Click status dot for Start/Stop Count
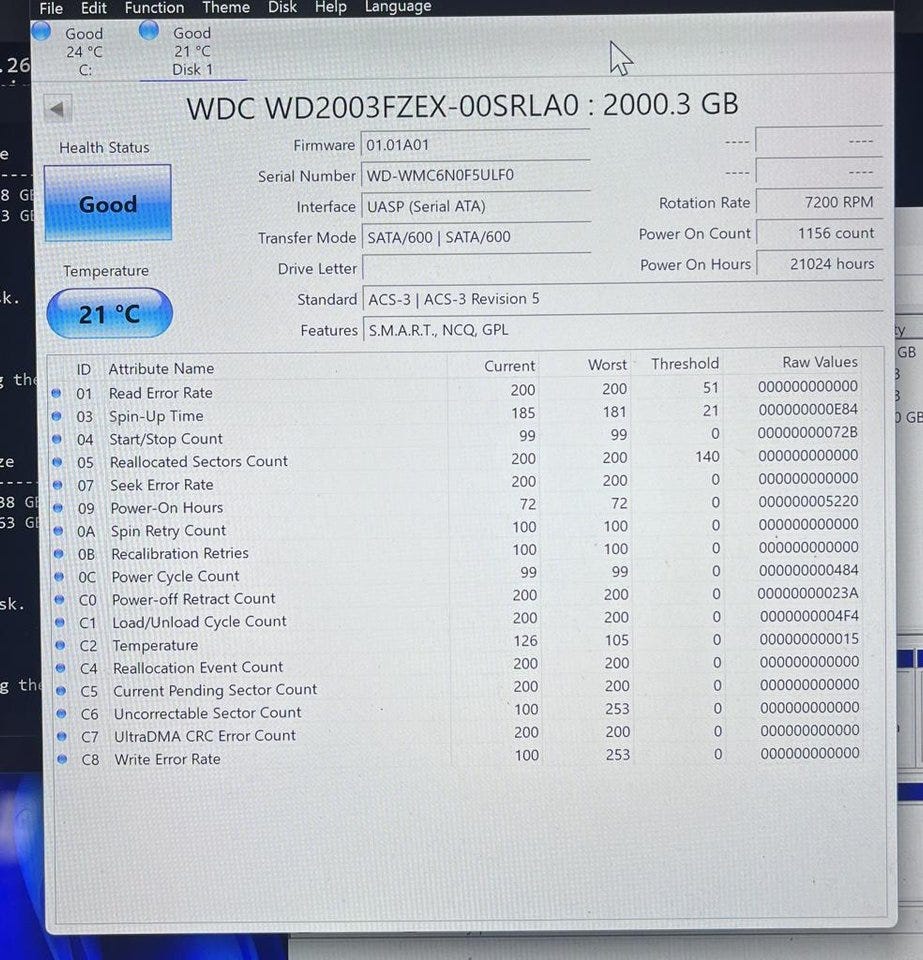923x960 pixels. 57,439
